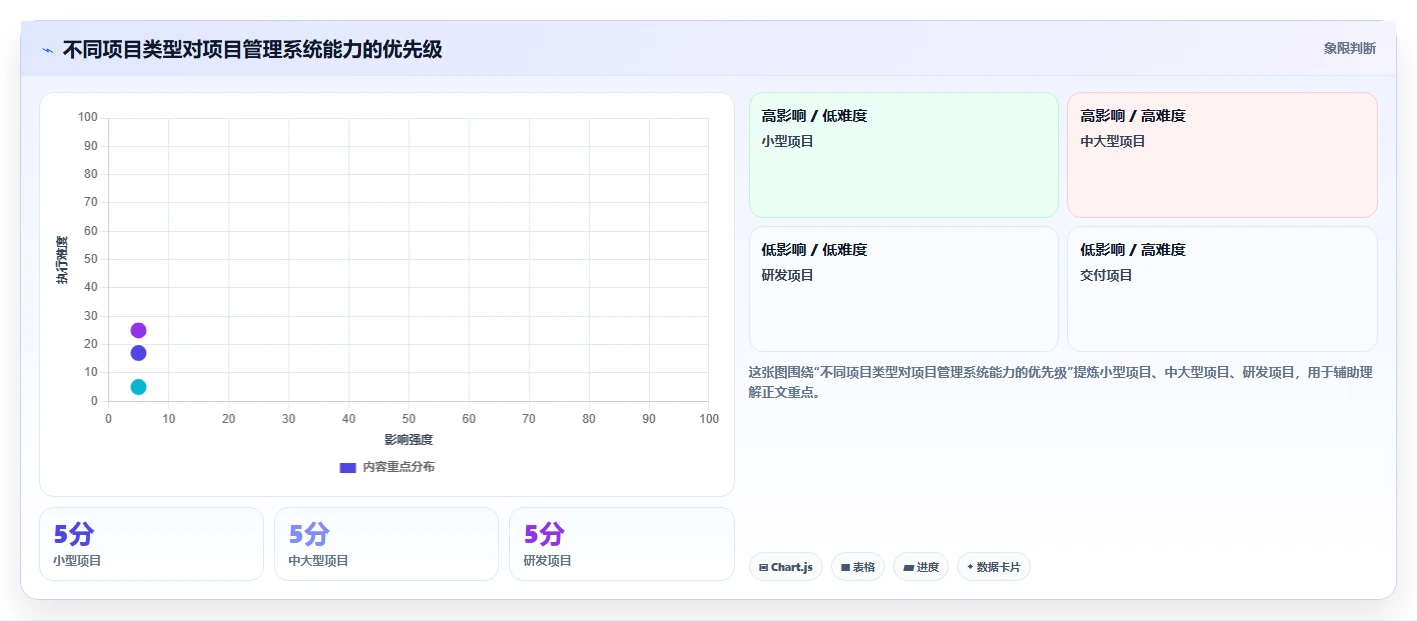Click the description paragraph starting 这张图围绕

coord(1061,382)
